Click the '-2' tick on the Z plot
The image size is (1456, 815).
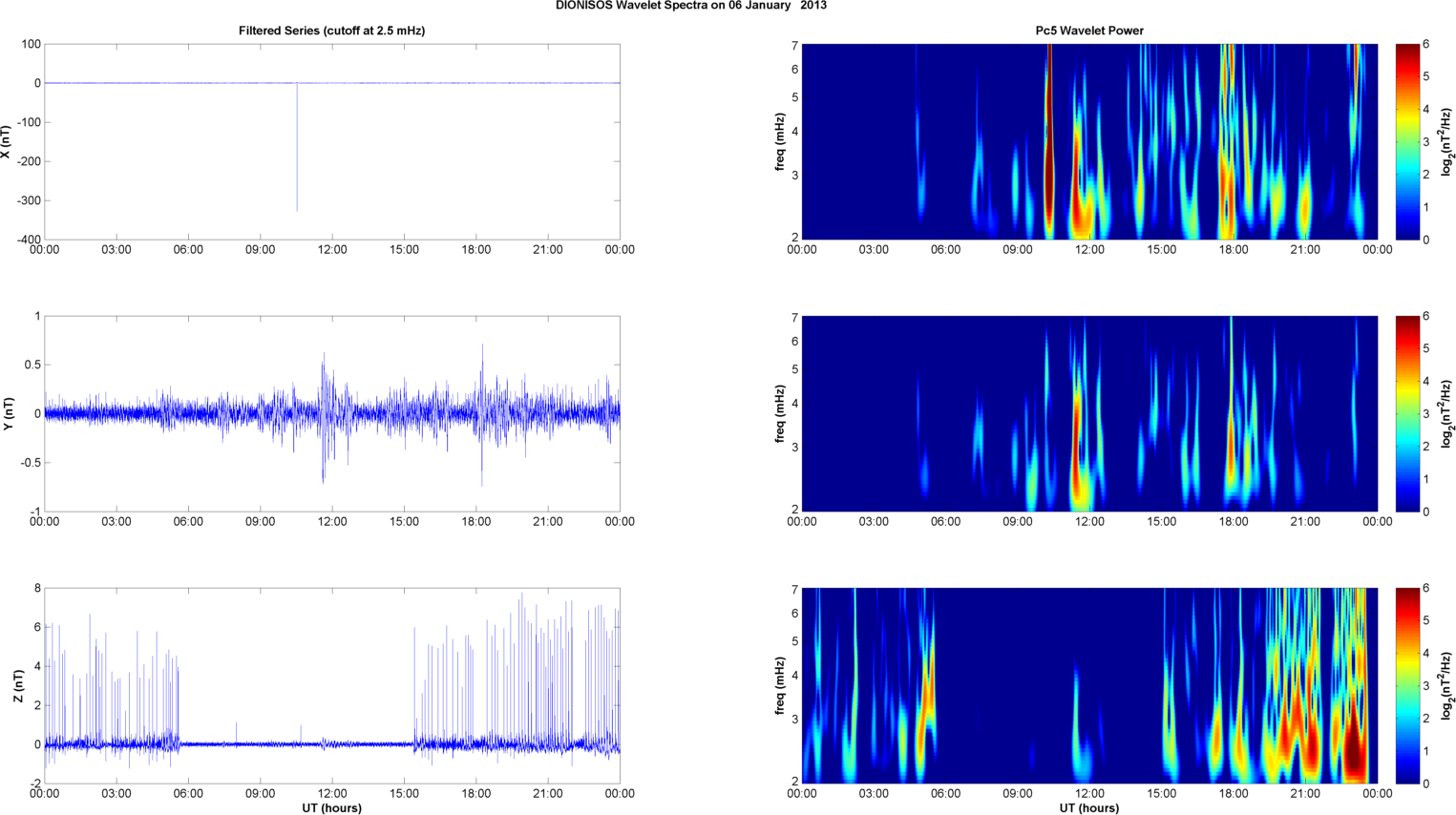[35, 784]
